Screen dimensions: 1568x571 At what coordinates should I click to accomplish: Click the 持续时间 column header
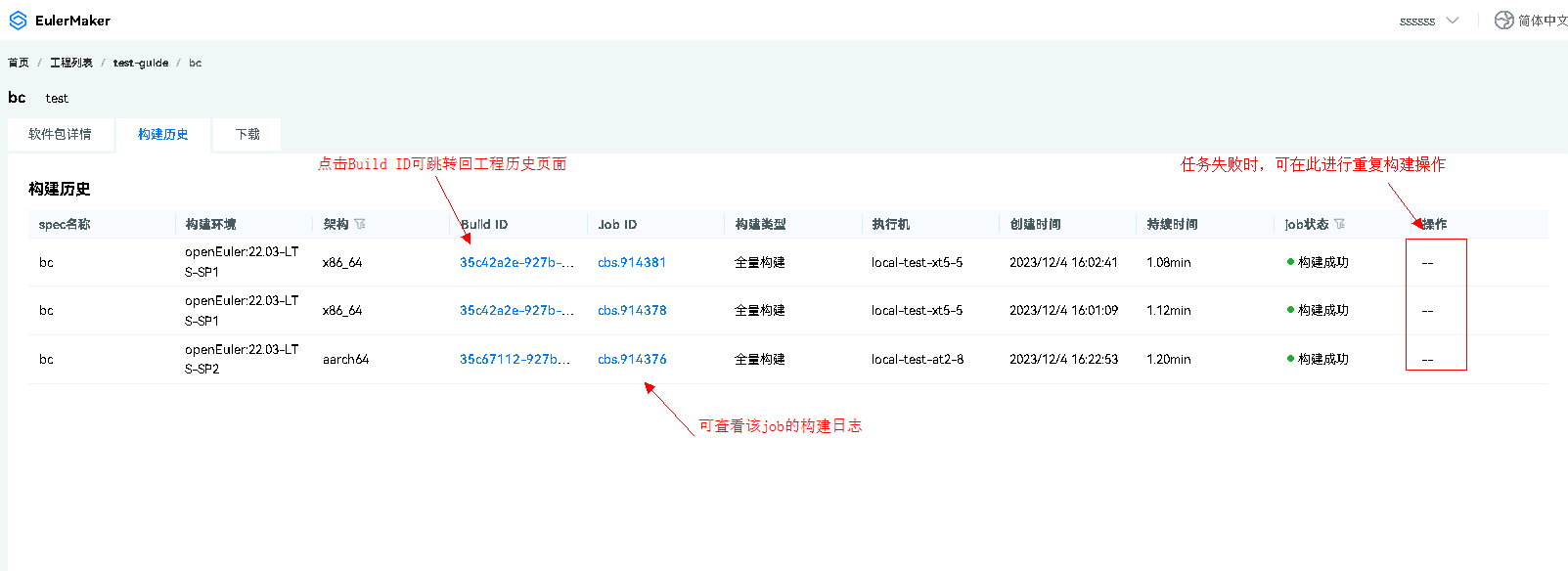coord(1172,224)
